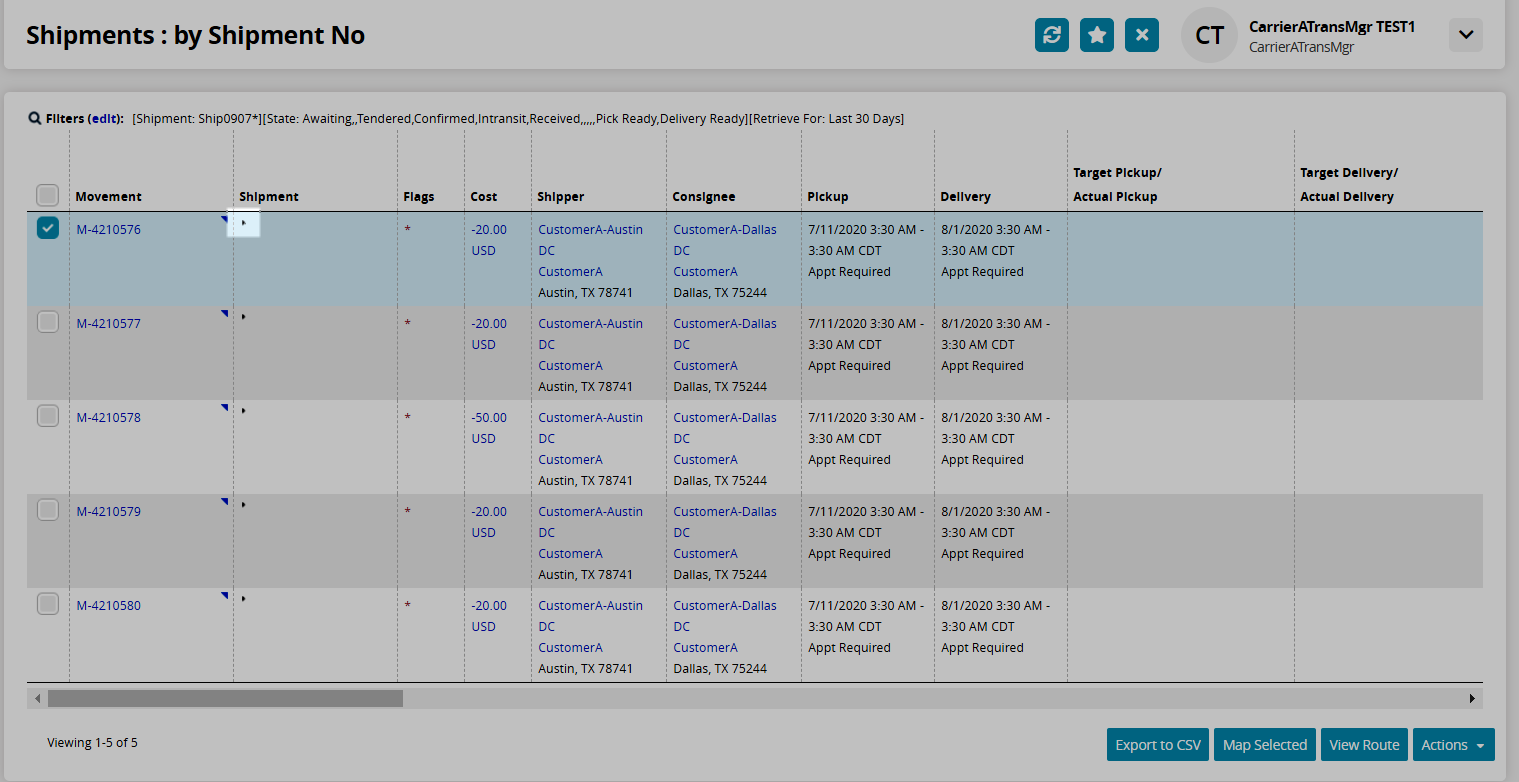Click the left arrow of horizontal scrollbar
Viewport: 1519px width, 782px height.
pos(38,698)
